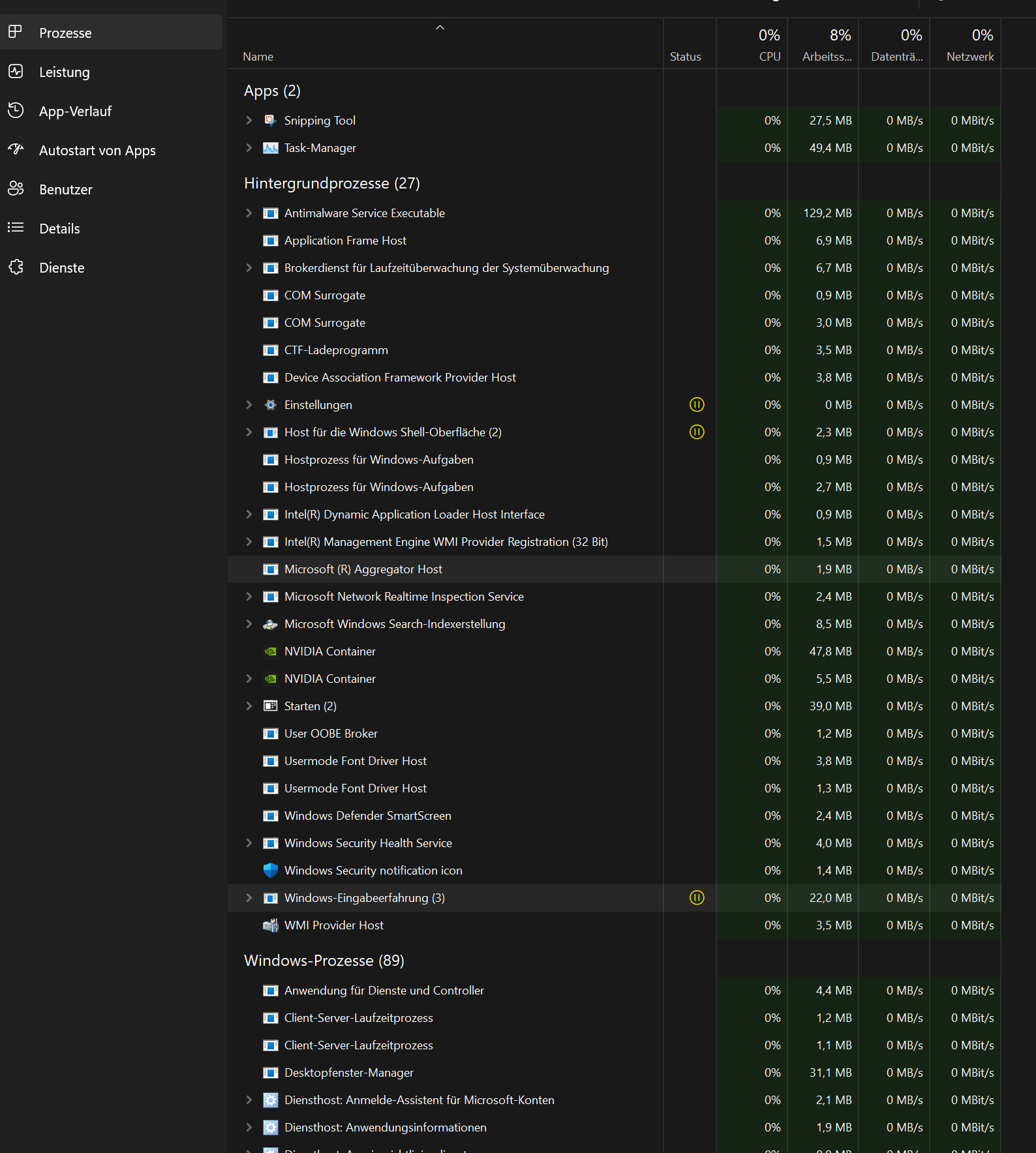The image size is (1036, 1153).
Task: Expand the Snipping Tool process group
Action: 249,121
